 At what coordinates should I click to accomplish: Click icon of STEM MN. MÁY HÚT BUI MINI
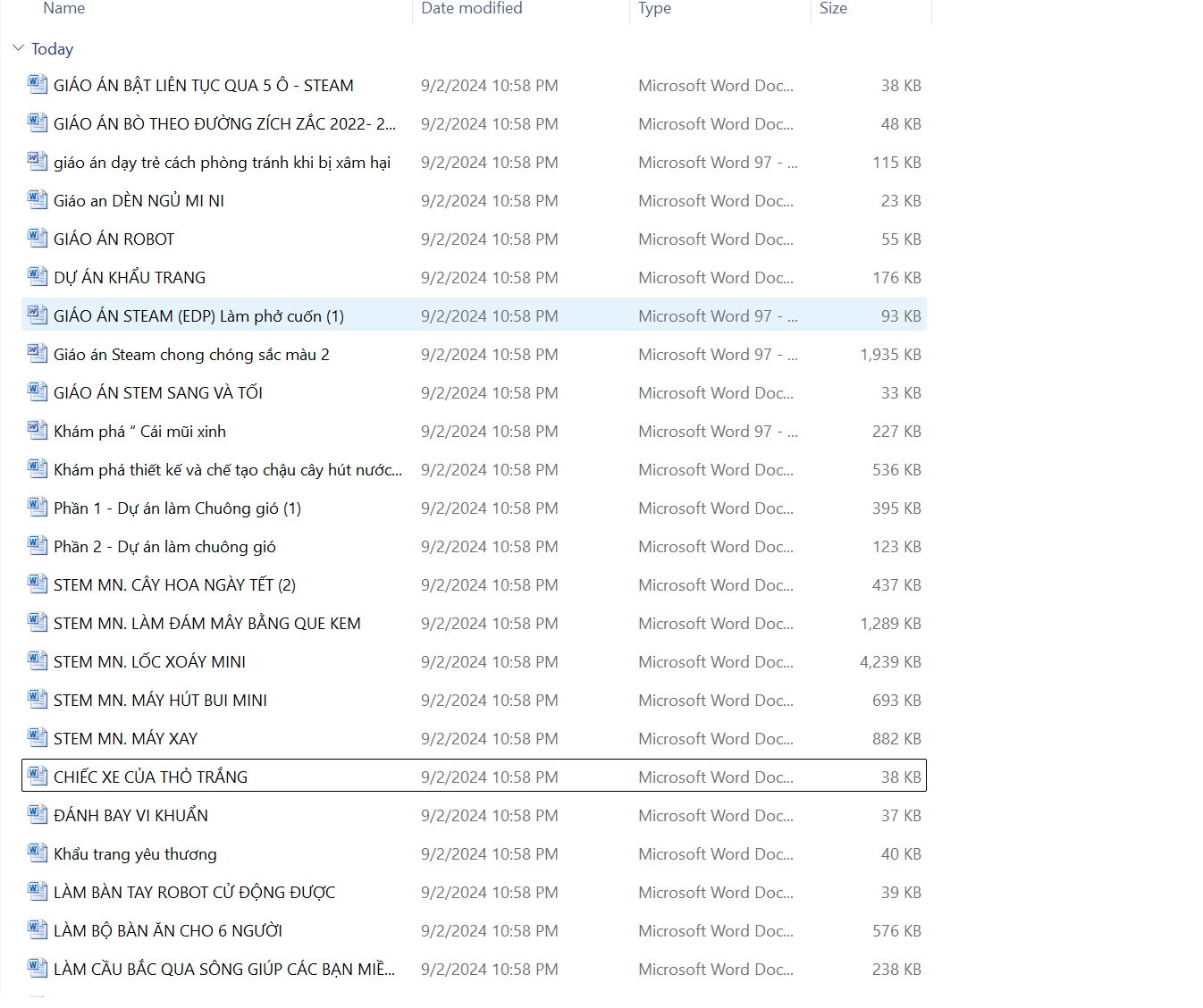click(38, 700)
